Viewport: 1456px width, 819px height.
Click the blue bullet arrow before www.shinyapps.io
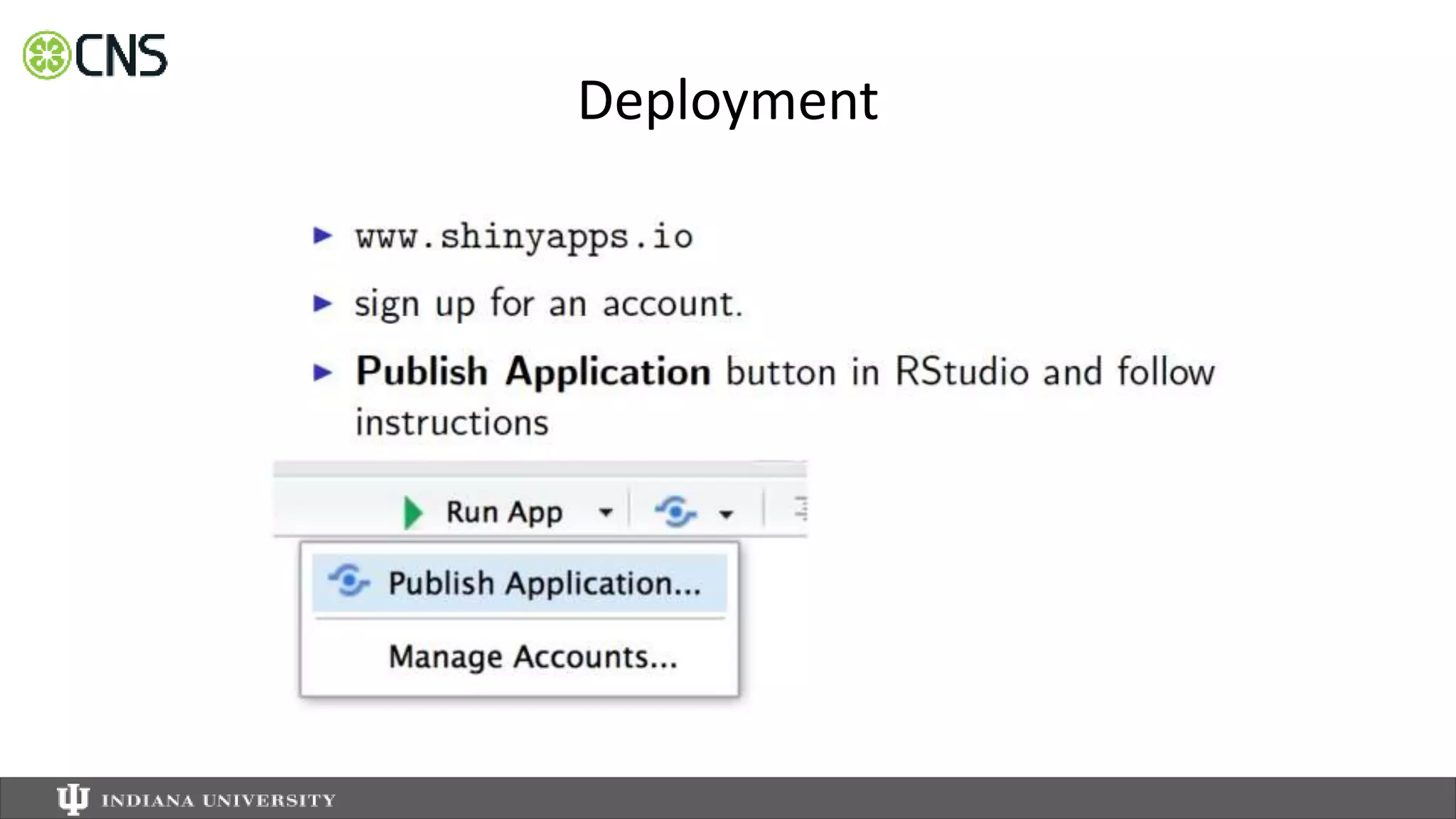pos(323,235)
